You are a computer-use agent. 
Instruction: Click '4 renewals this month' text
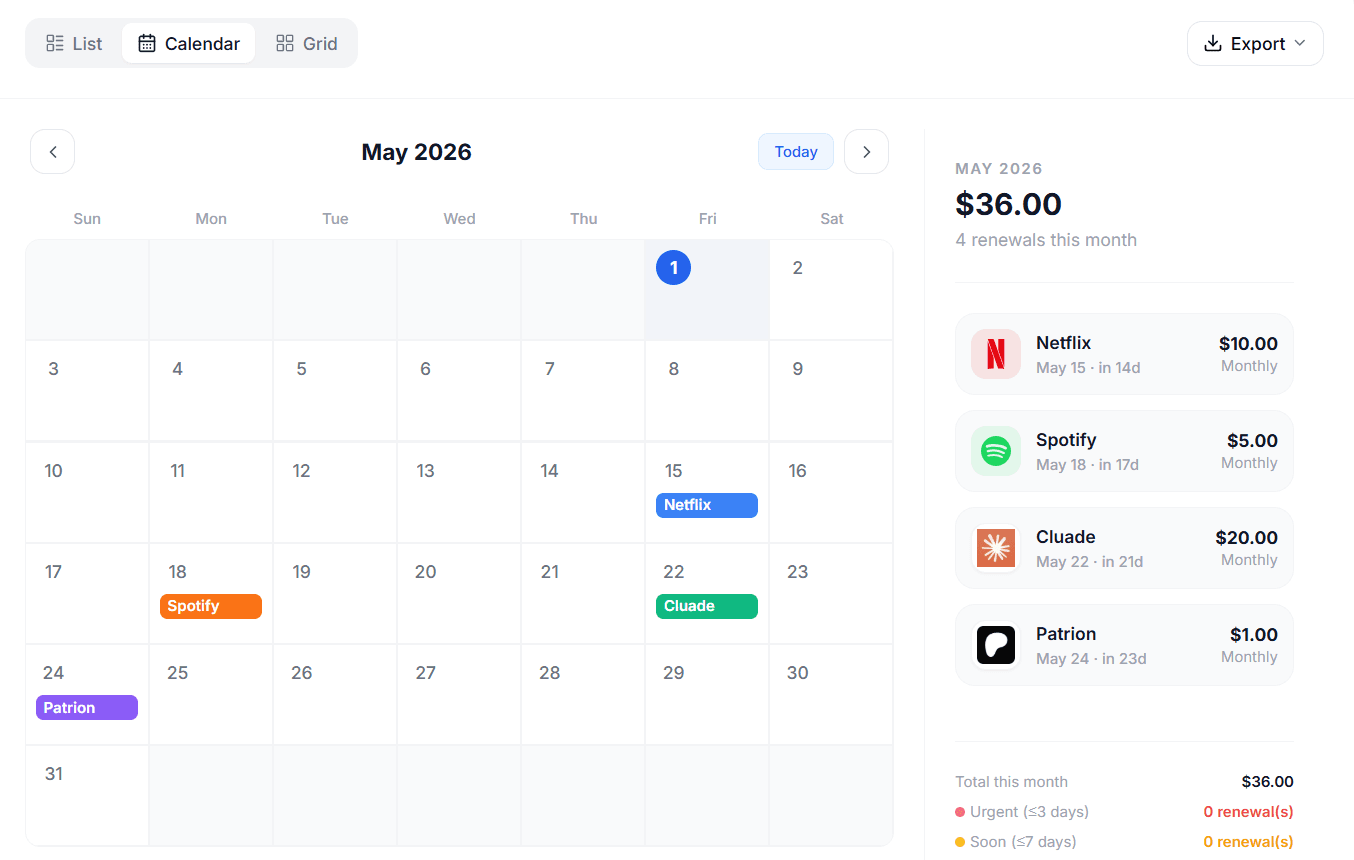(x=1046, y=240)
